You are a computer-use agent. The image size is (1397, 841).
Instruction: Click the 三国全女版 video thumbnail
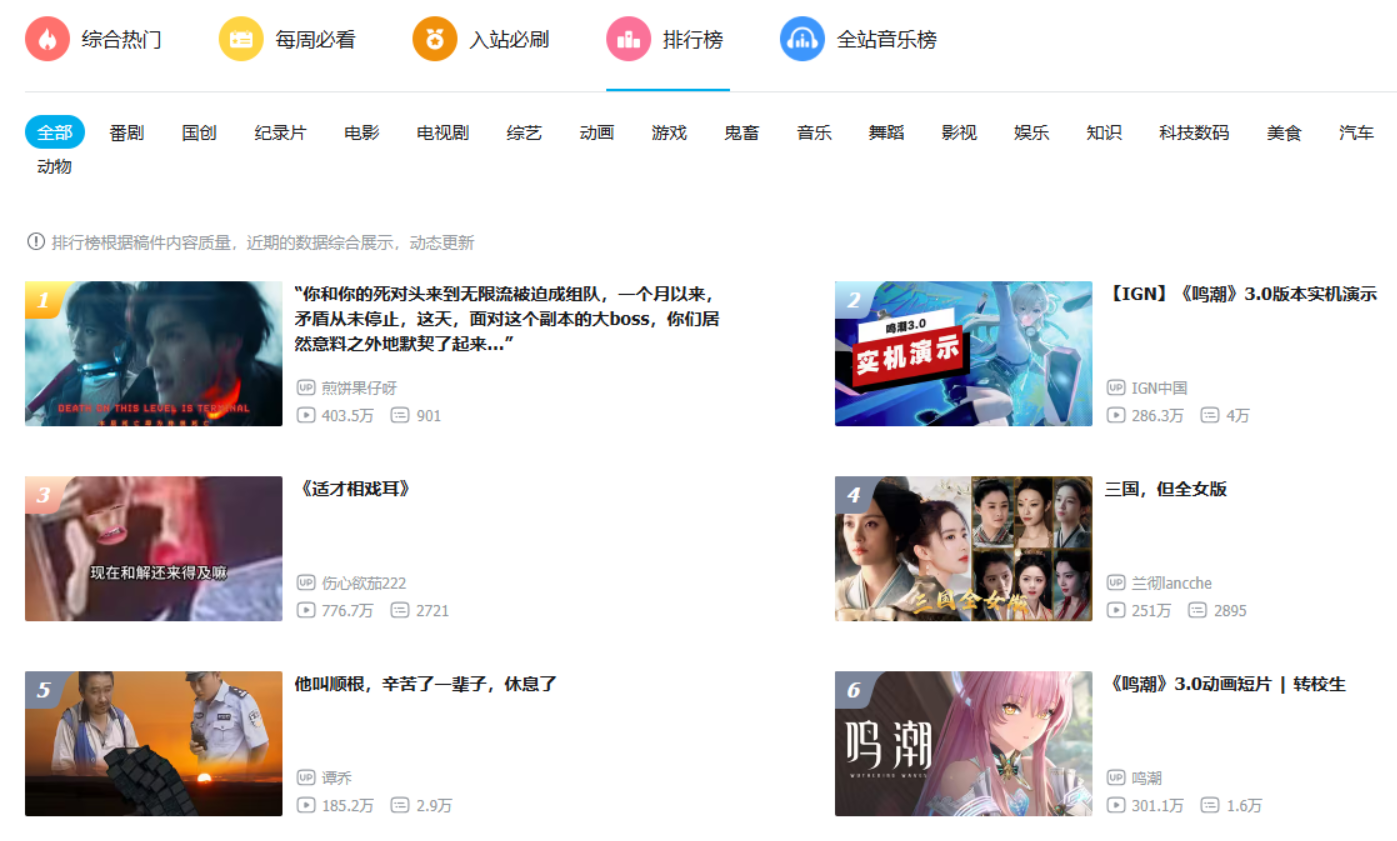tap(963, 548)
